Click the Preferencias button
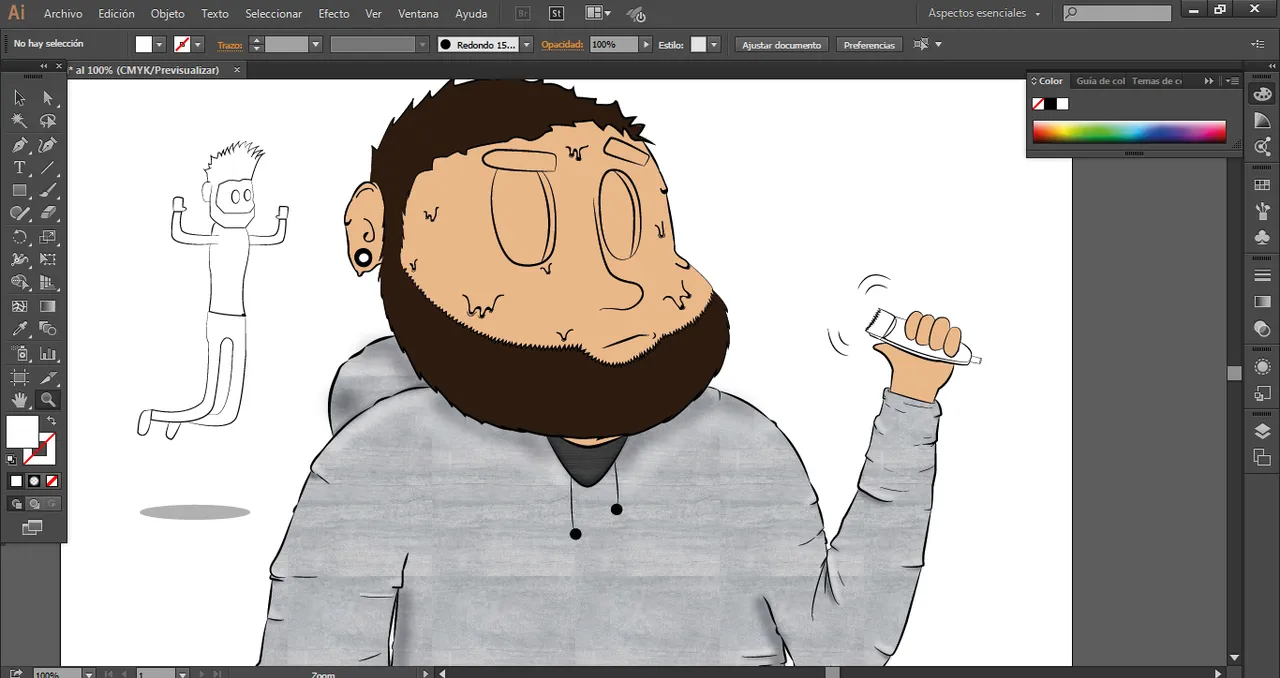The height and width of the screenshot is (678, 1280). (x=868, y=45)
